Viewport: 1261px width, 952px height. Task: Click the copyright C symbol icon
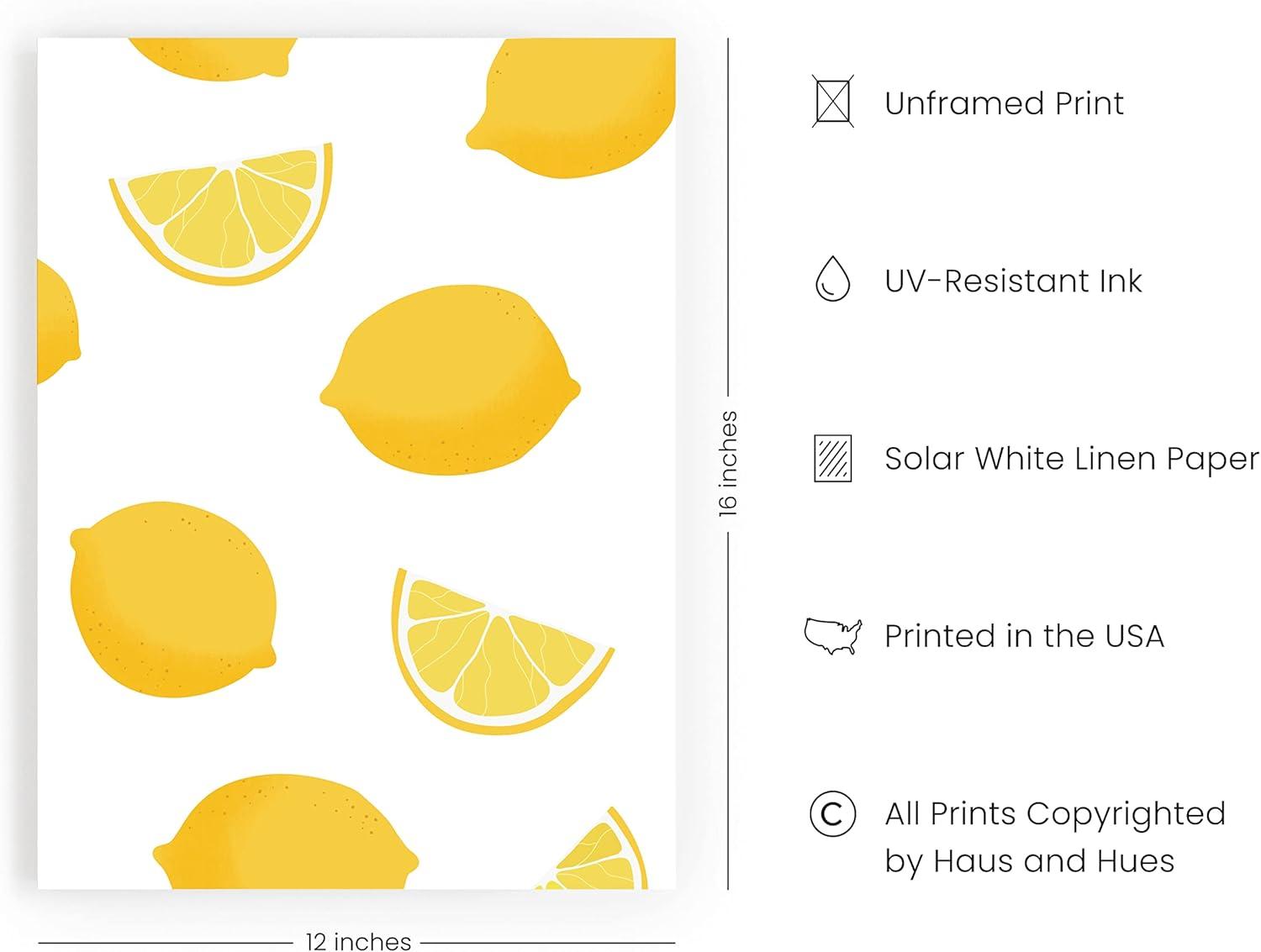(832, 813)
